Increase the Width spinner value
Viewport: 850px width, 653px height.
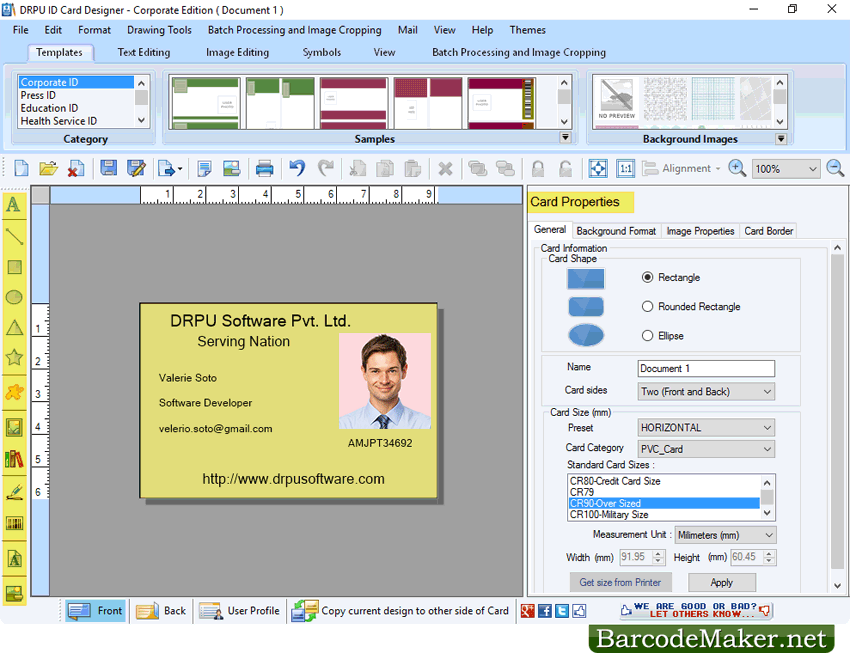[x=658, y=554]
